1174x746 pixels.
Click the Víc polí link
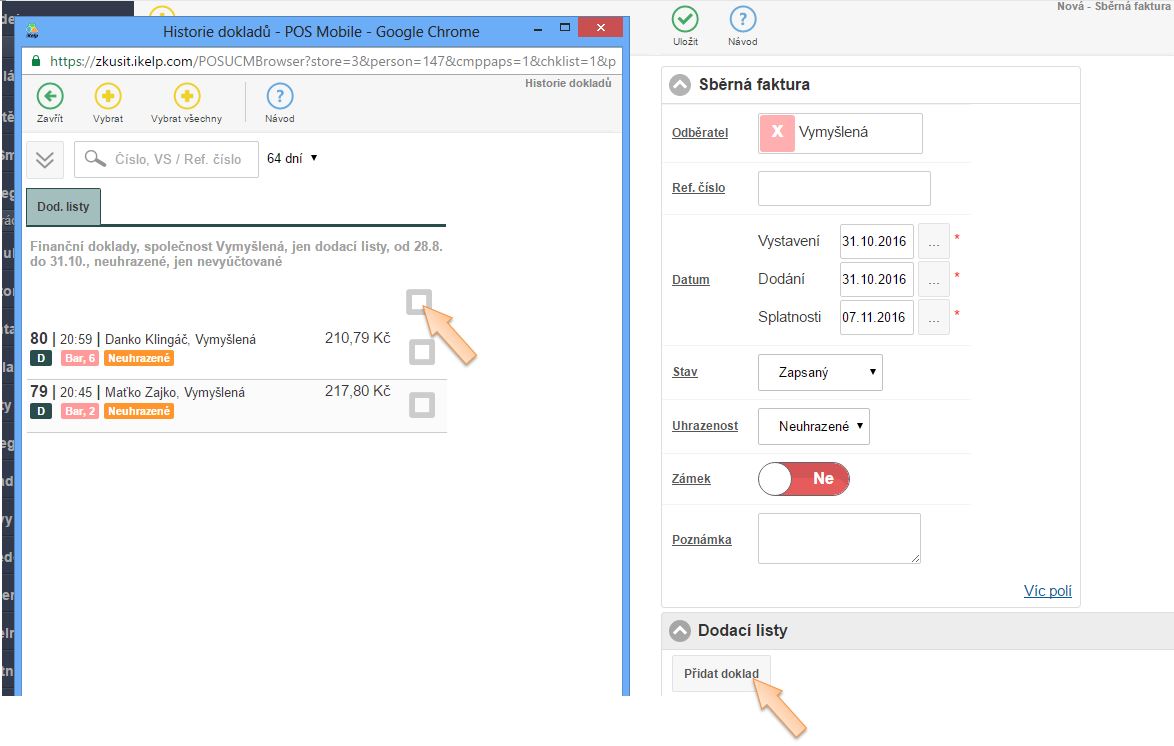(1047, 591)
